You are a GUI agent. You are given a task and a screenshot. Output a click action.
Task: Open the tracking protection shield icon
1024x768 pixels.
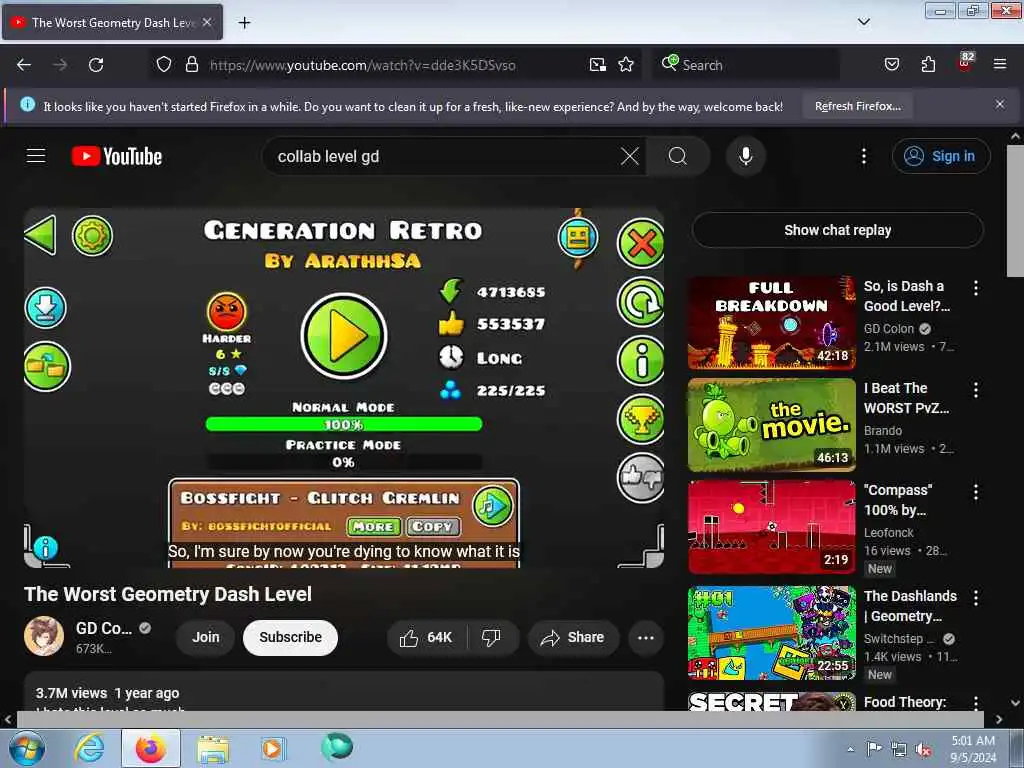point(164,65)
